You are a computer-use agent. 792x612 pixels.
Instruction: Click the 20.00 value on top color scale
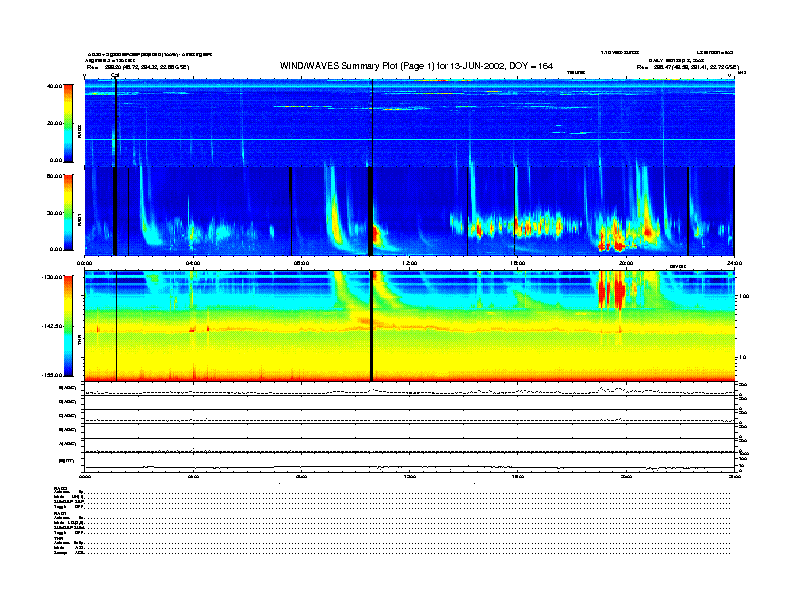pyautogui.click(x=56, y=123)
